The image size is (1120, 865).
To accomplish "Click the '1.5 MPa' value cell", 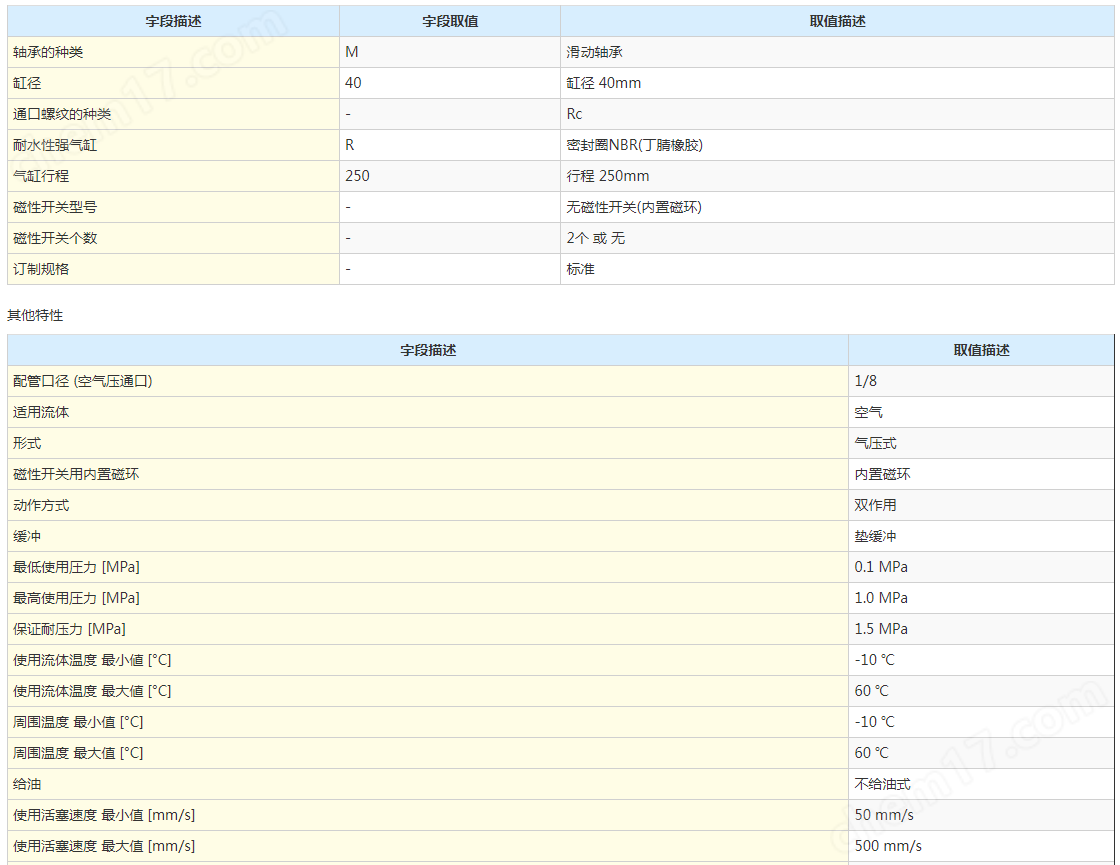I will tap(981, 629).
